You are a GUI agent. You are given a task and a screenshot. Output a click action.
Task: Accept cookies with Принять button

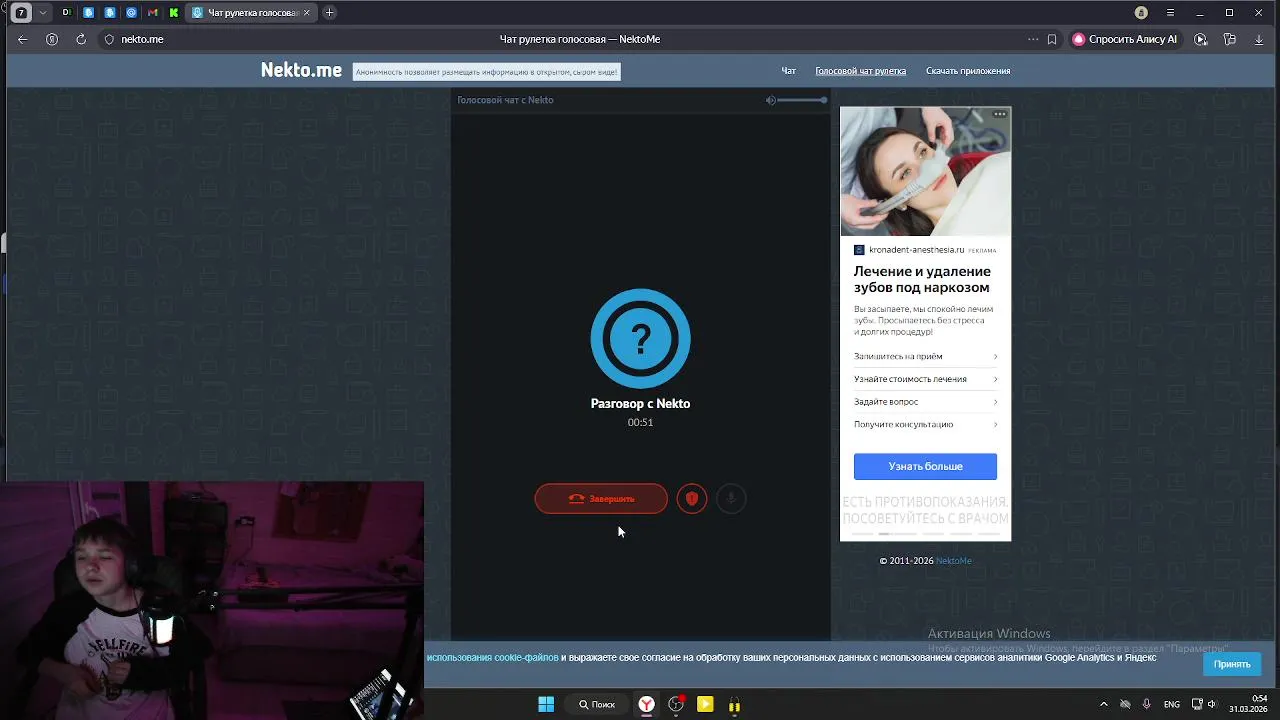coord(1232,664)
